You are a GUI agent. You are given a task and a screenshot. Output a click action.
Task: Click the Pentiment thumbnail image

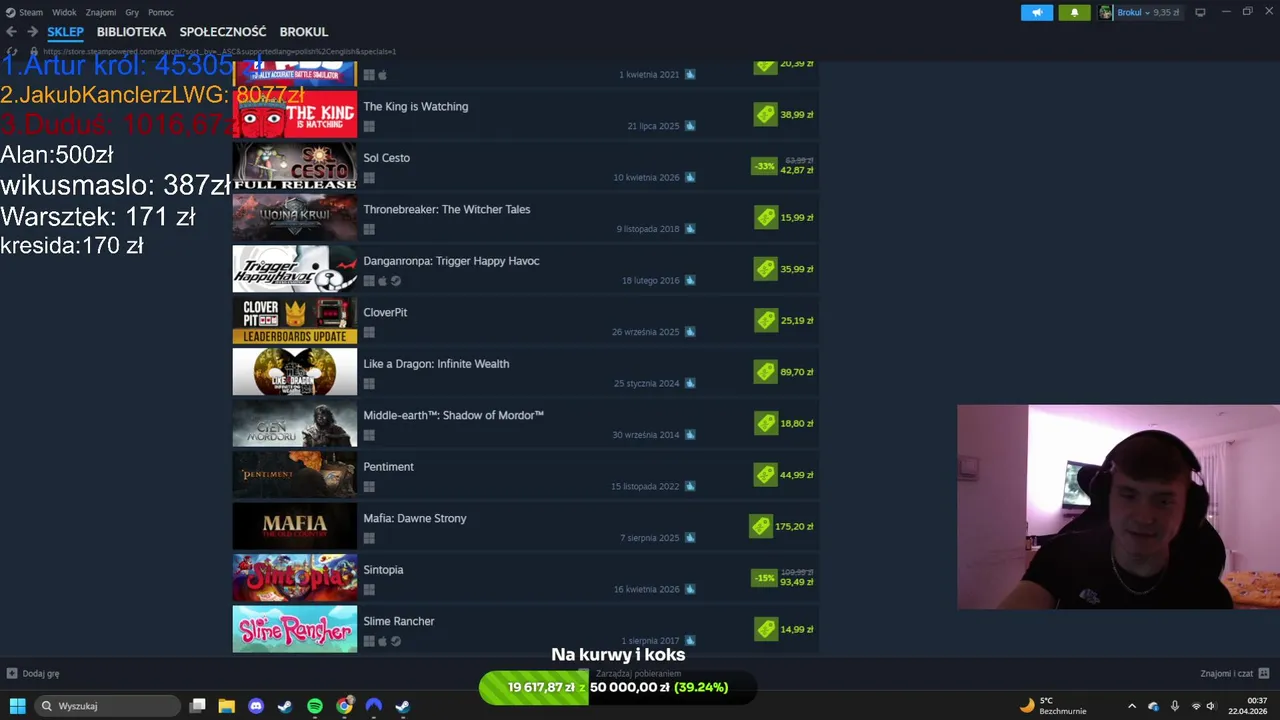[x=294, y=475]
